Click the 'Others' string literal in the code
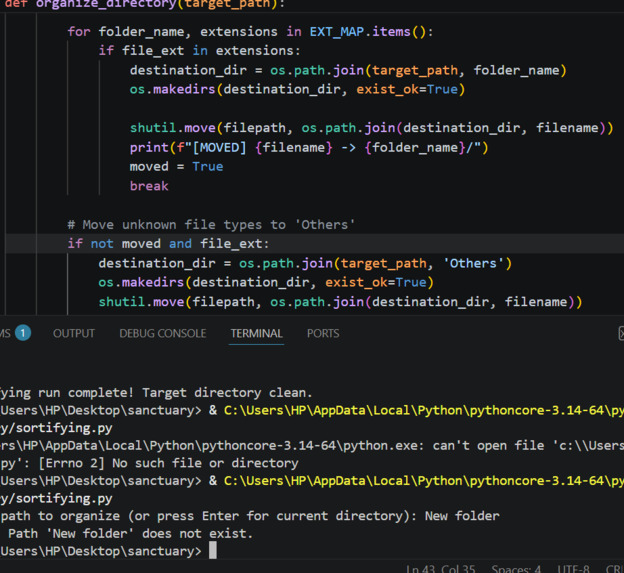The height and width of the screenshot is (573, 624). coord(473,263)
